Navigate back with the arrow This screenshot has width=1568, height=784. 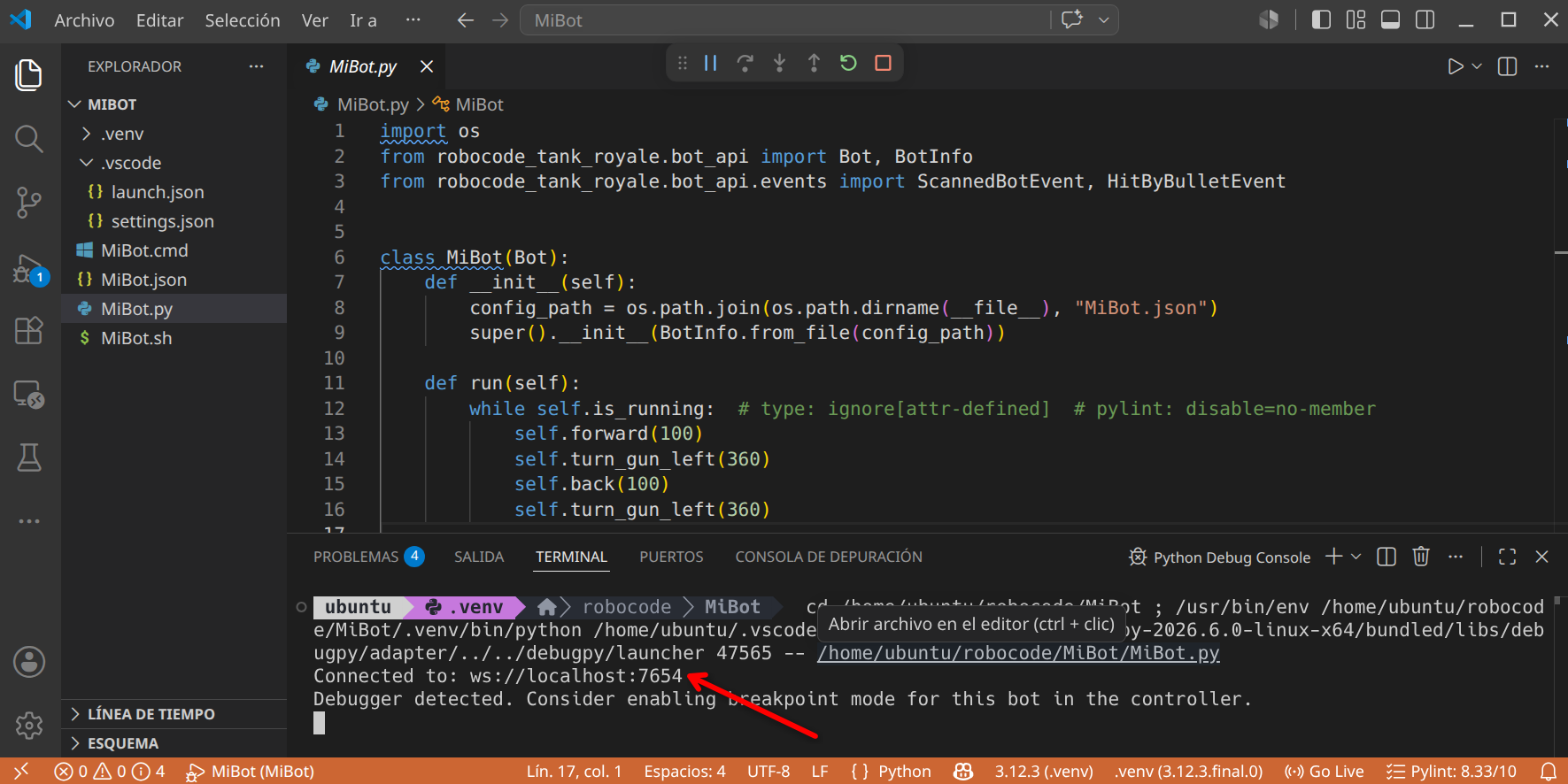pyautogui.click(x=466, y=19)
